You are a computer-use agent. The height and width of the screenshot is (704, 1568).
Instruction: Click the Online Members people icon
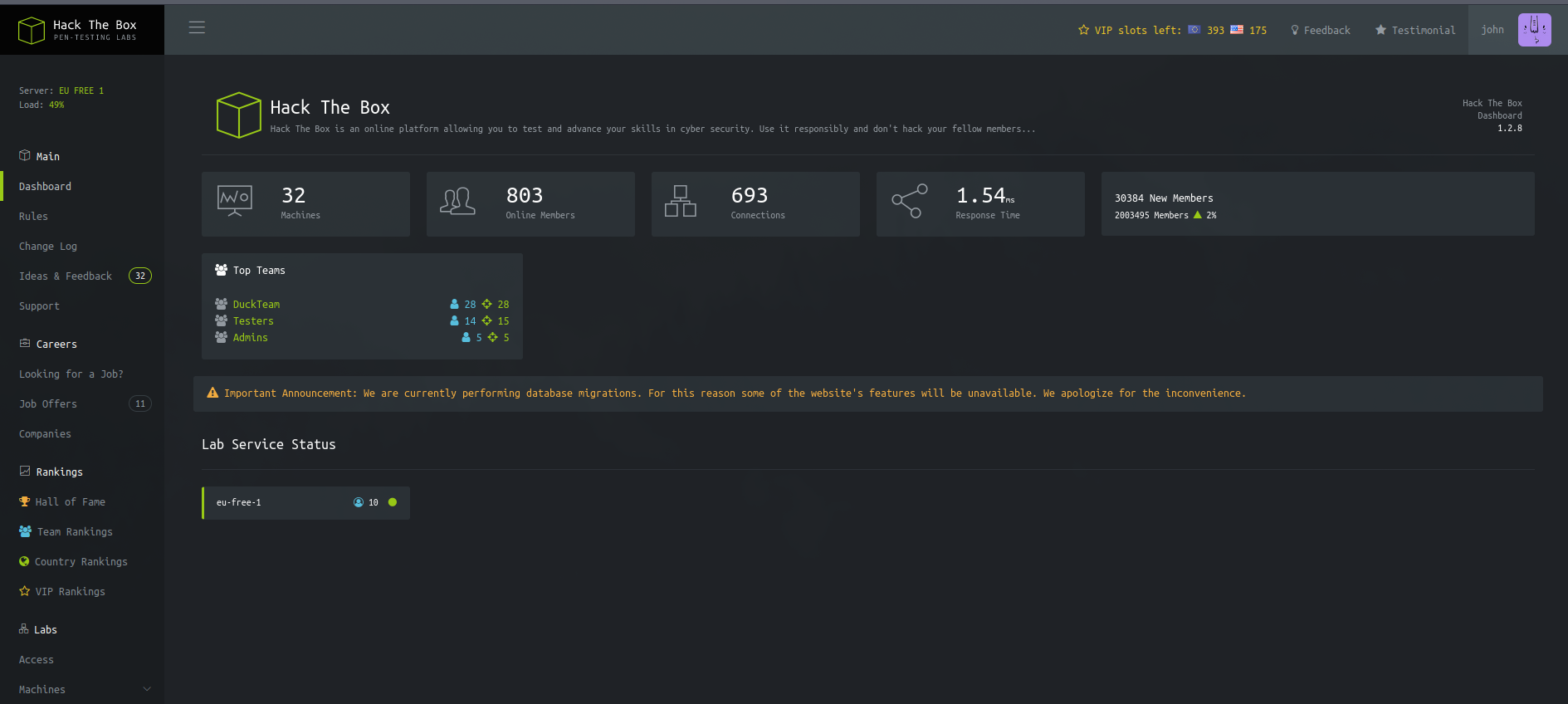pos(457,201)
